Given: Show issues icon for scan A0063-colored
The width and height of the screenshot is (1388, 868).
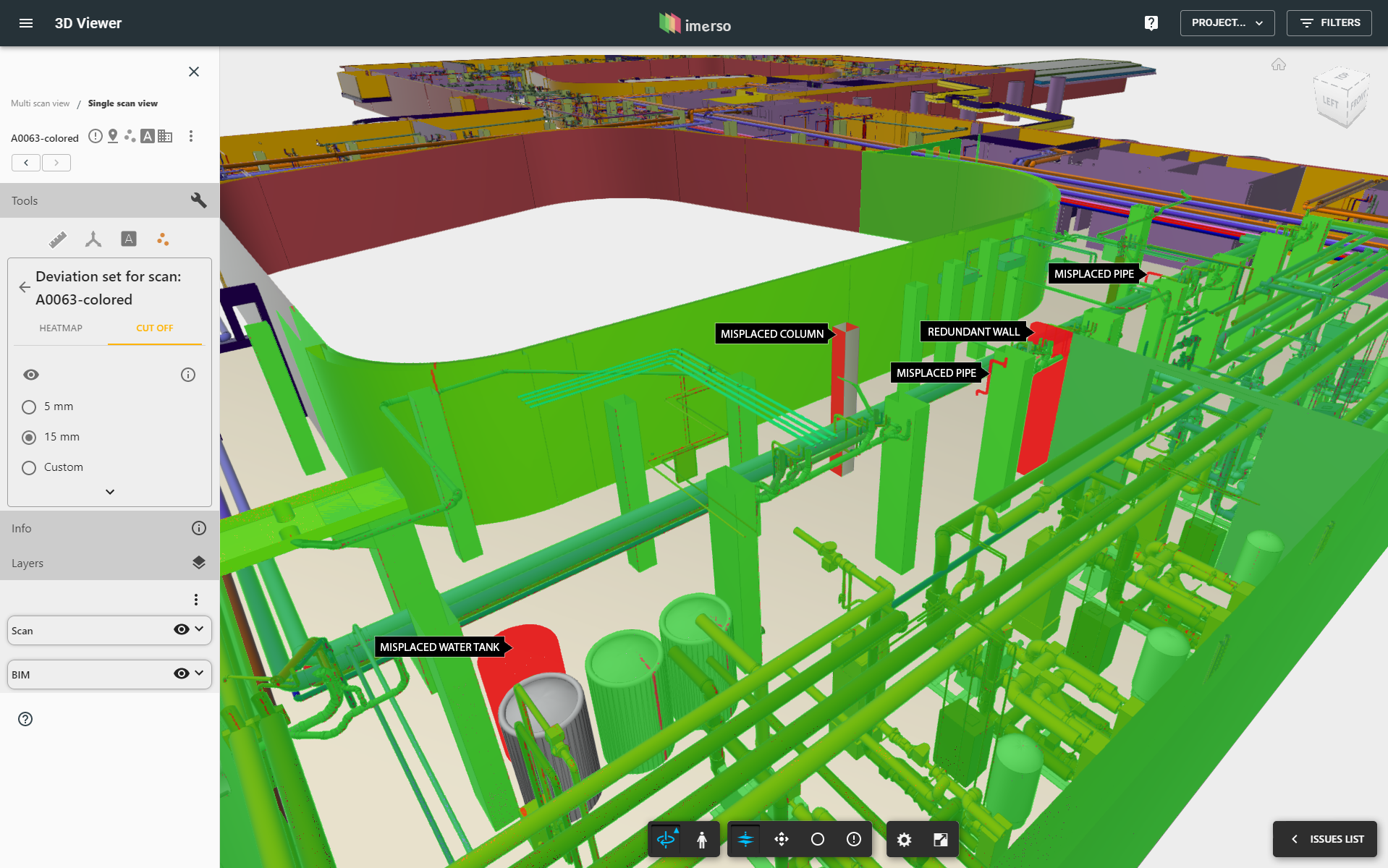Looking at the screenshot, I should point(96,136).
